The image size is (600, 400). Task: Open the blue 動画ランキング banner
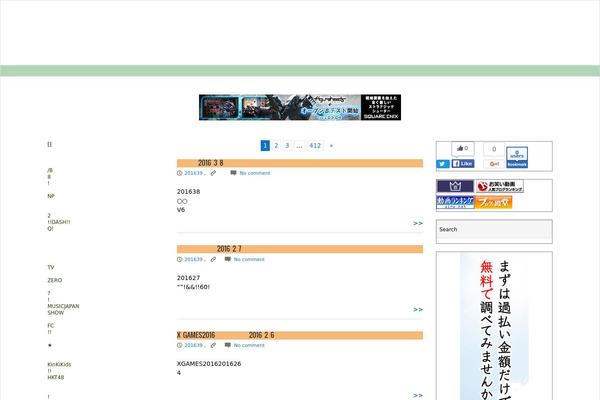click(x=455, y=202)
